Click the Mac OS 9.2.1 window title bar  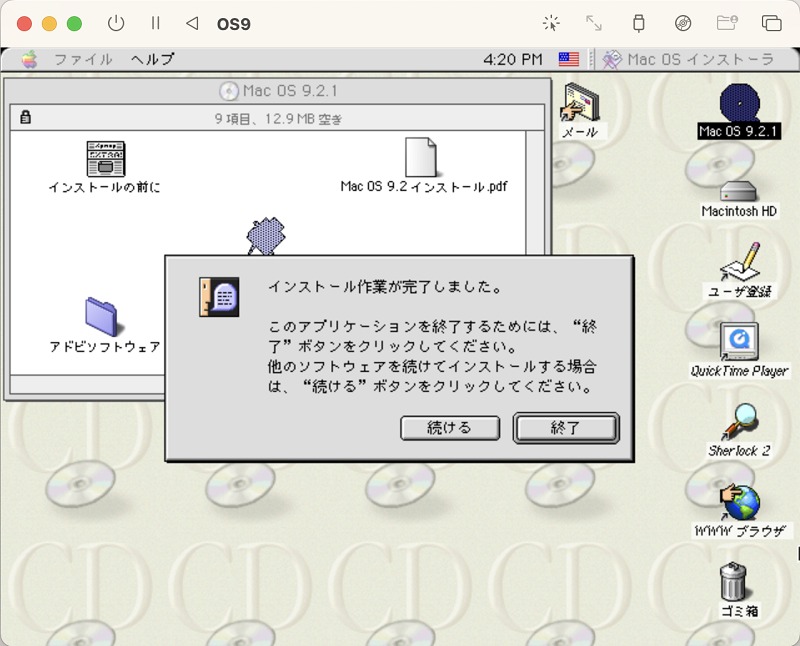point(278,91)
